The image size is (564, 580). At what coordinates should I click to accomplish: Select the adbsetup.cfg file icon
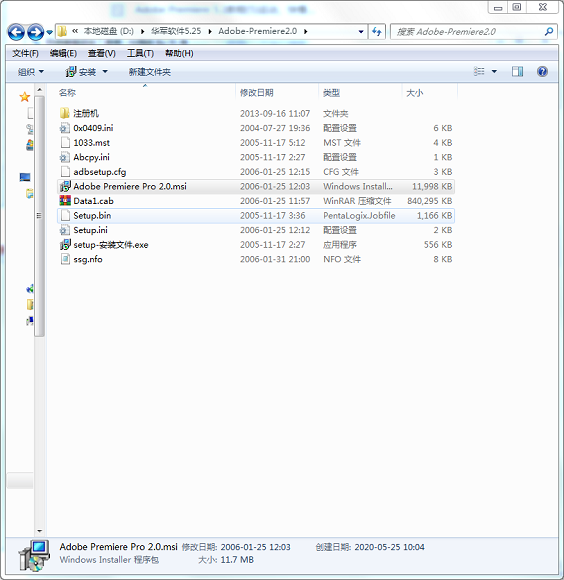click(65, 172)
